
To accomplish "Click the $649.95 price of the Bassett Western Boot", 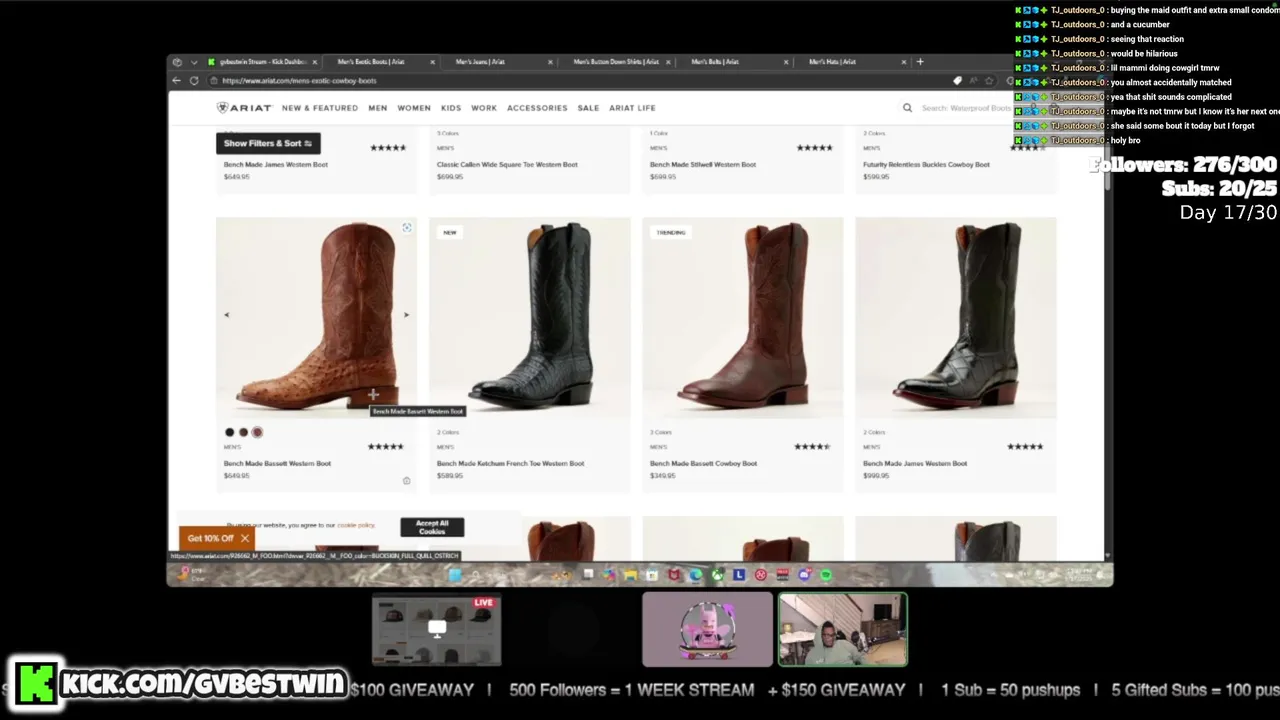I will click(x=236, y=476).
